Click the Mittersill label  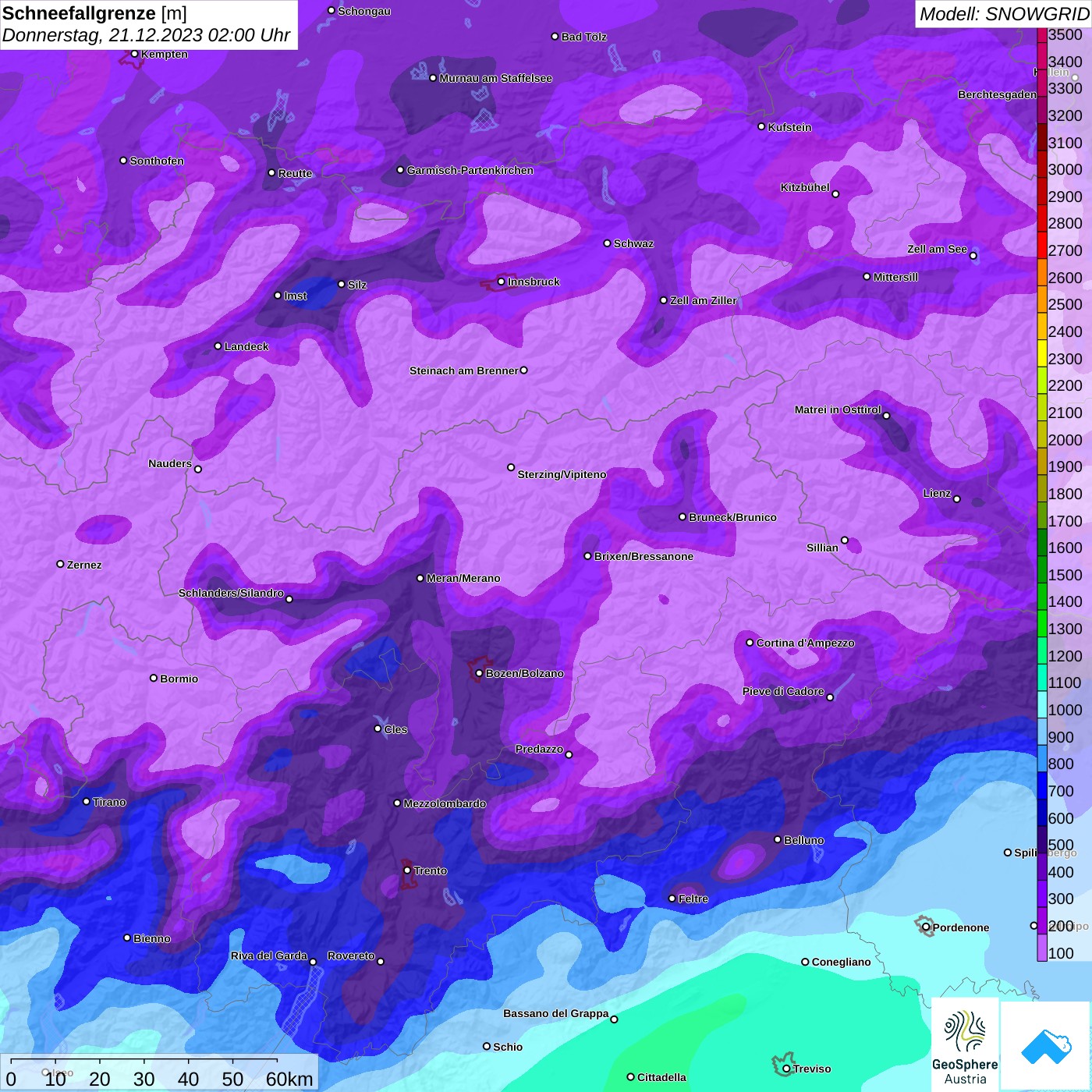pyautogui.click(x=895, y=277)
